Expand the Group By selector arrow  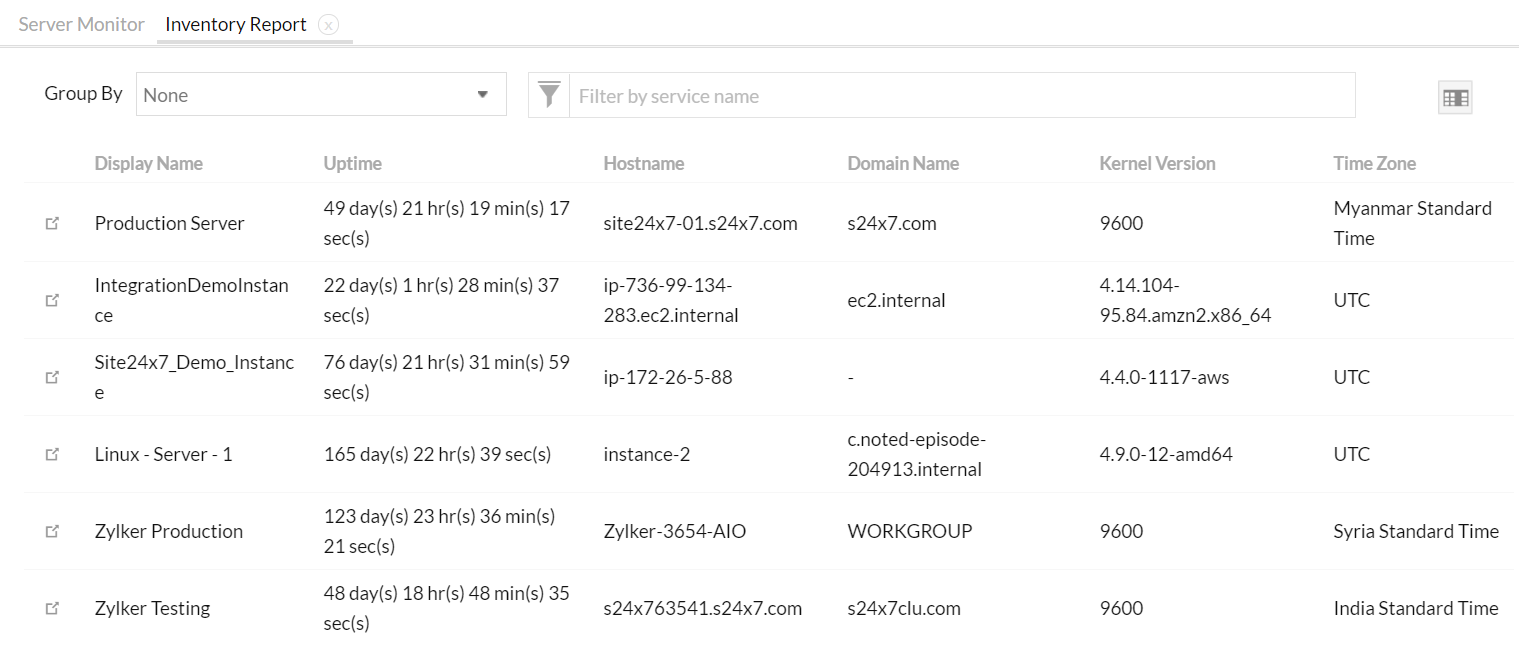pos(485,93)
